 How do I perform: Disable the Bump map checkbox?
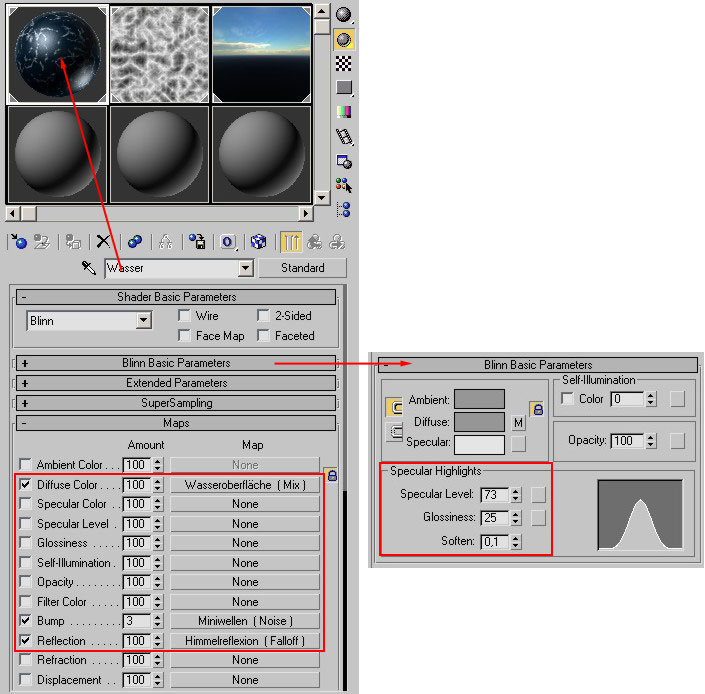coord(25,622)
